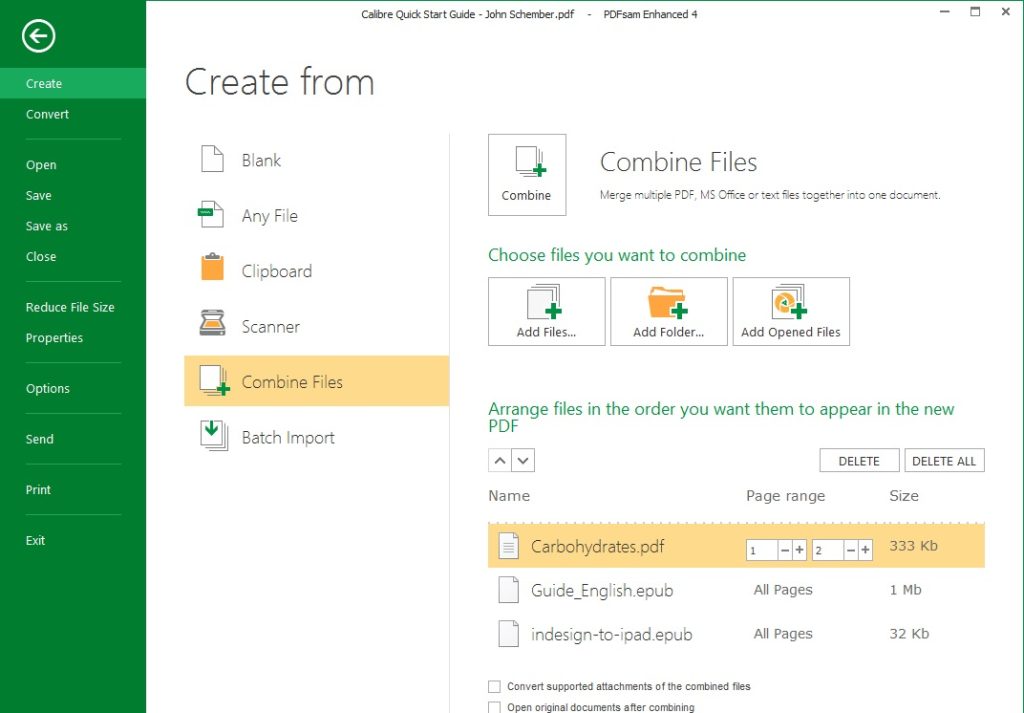Click the Add Files... button

click(547, 311)
